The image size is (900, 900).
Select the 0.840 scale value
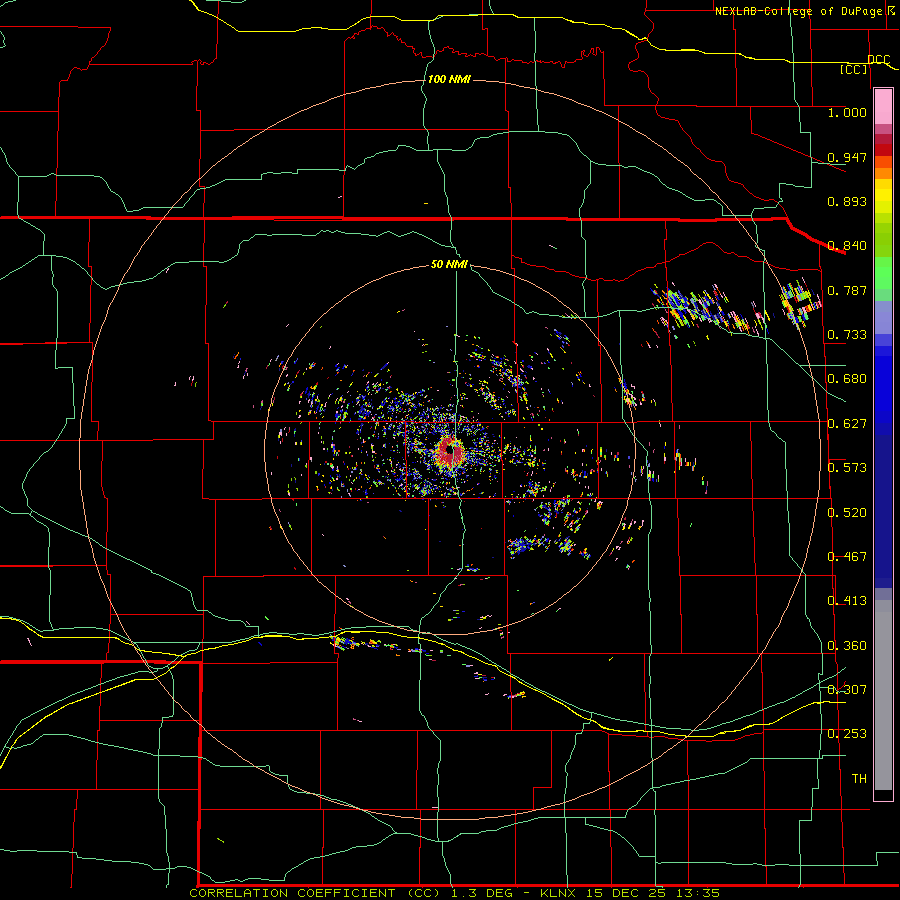click(847, 246)
